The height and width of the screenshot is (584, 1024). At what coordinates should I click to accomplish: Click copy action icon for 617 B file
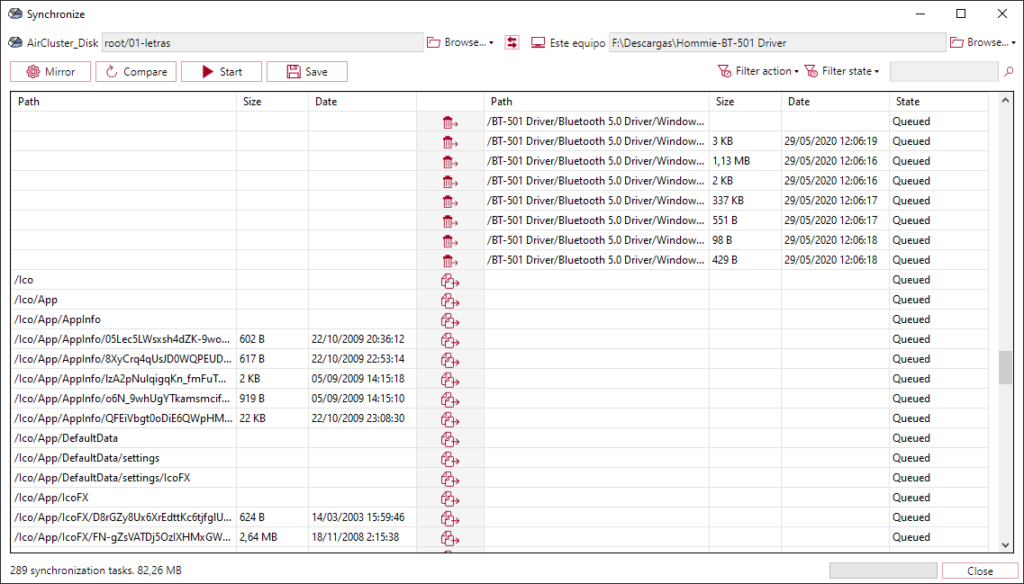coord(449,359)
